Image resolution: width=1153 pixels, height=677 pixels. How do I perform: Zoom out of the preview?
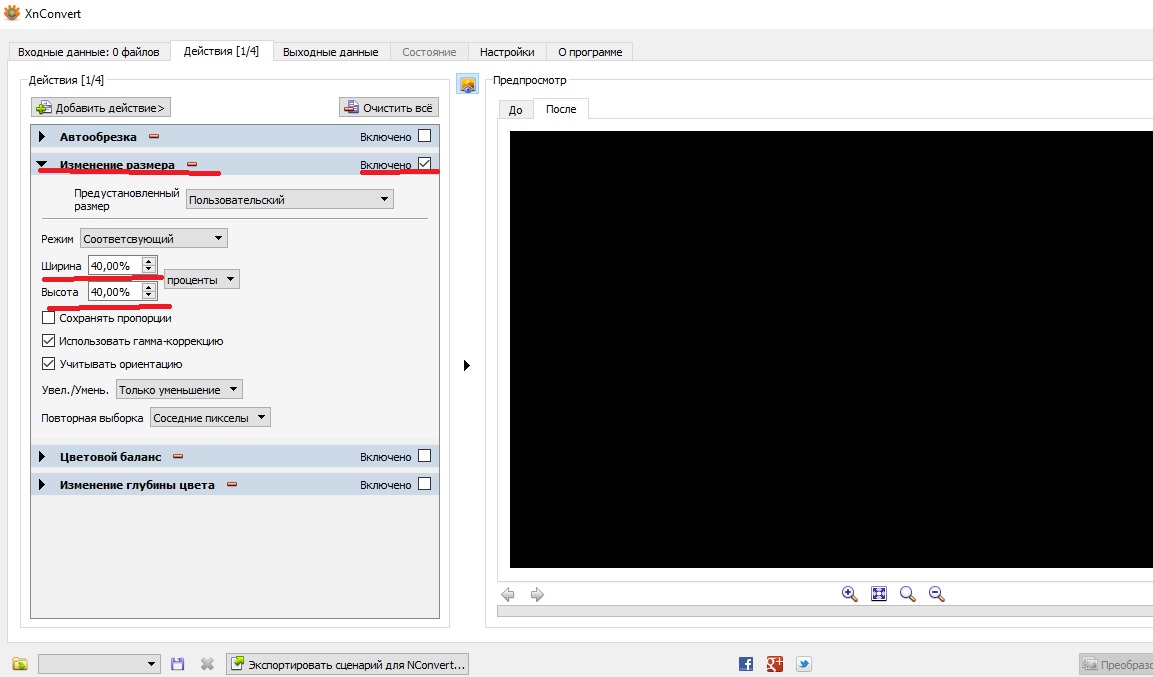point(936,594)
